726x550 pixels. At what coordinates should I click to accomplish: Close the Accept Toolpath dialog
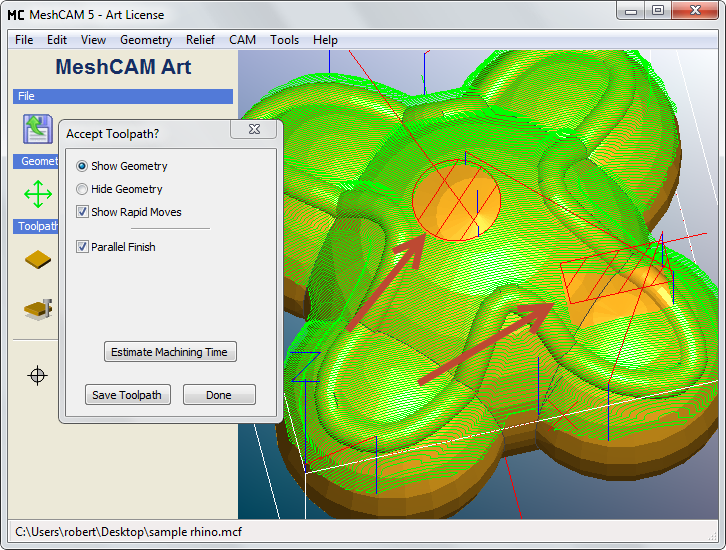click(x=254, y=129)
